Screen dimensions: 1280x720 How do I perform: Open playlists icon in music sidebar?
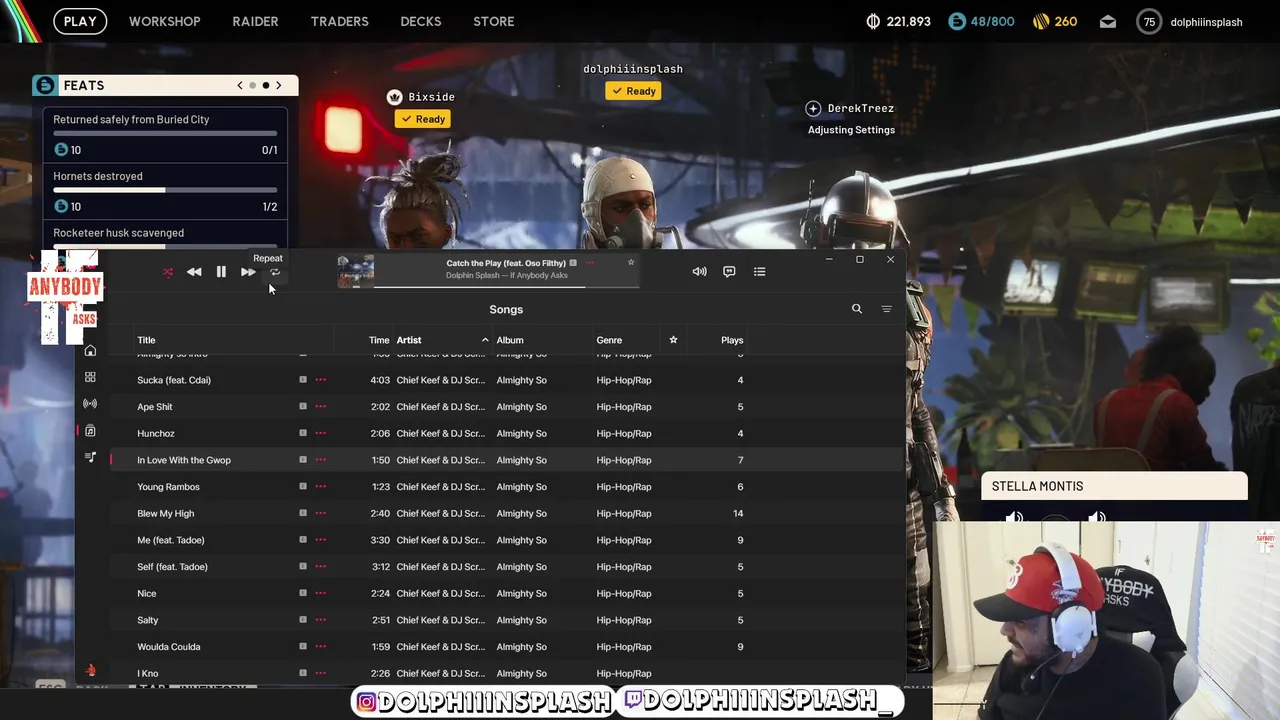coord(90,457)
